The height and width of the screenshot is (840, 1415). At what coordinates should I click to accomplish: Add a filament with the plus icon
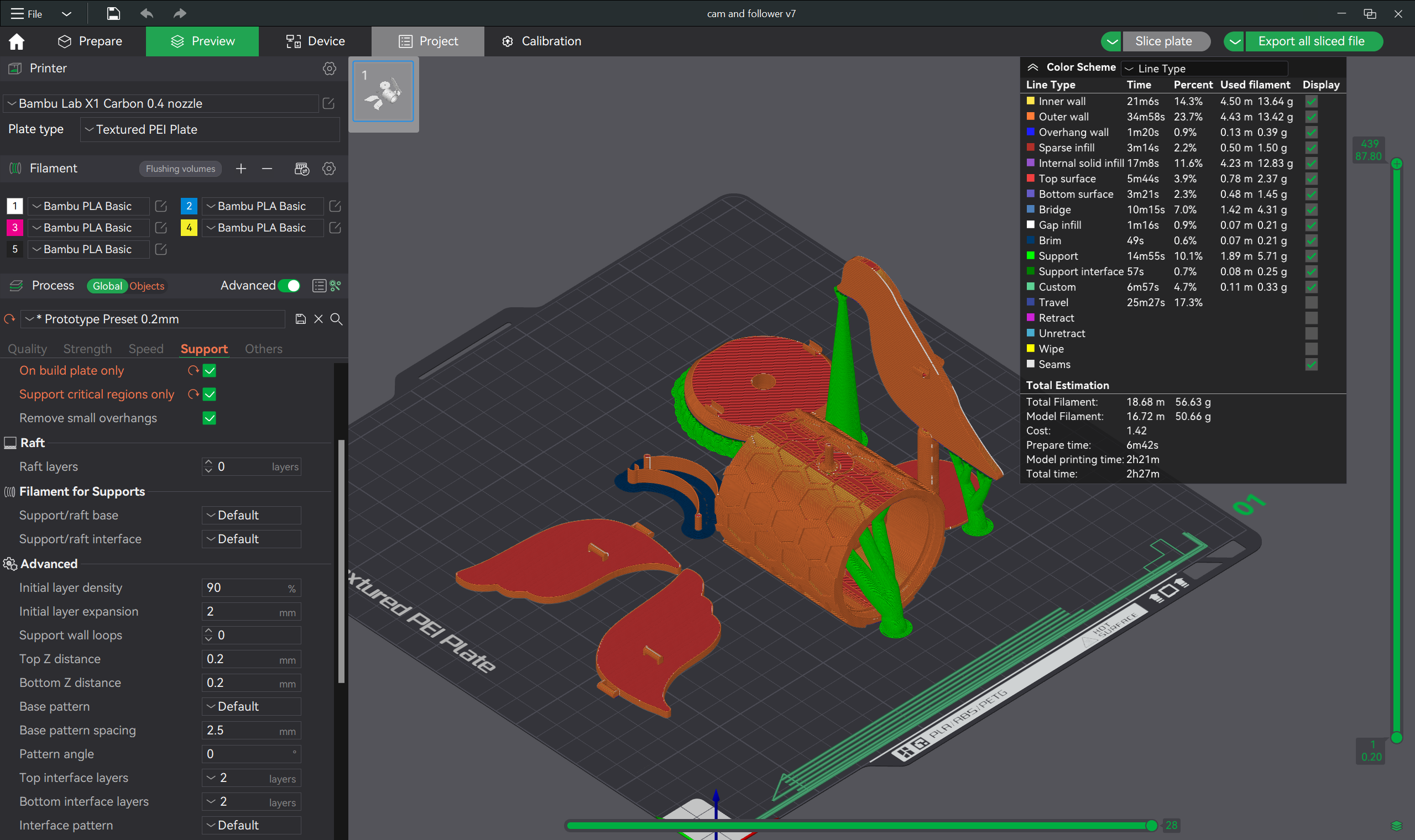coord(241,169)
